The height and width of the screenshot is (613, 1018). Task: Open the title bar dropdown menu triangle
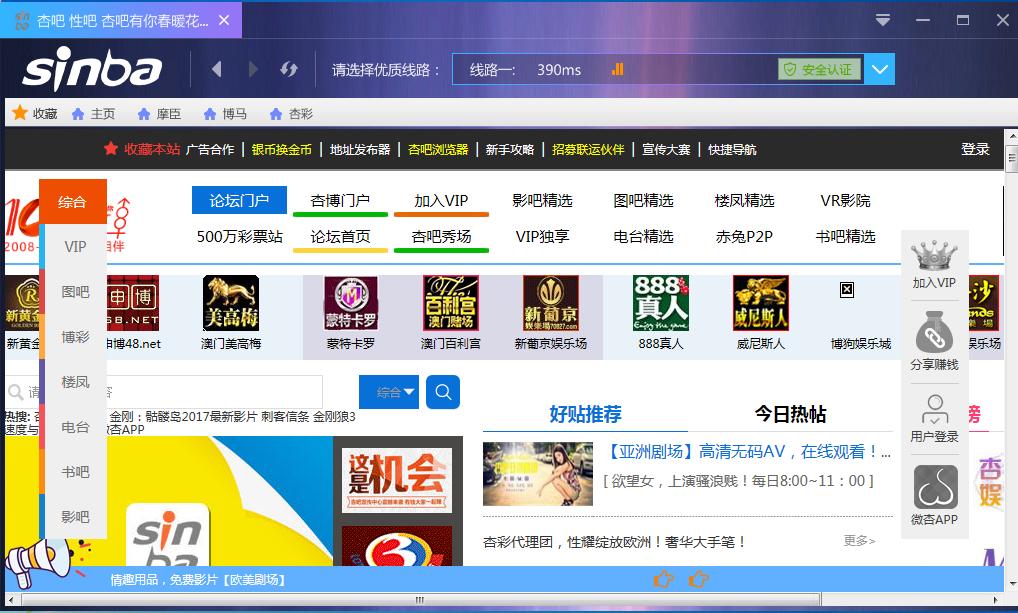[x=882, y=20]
